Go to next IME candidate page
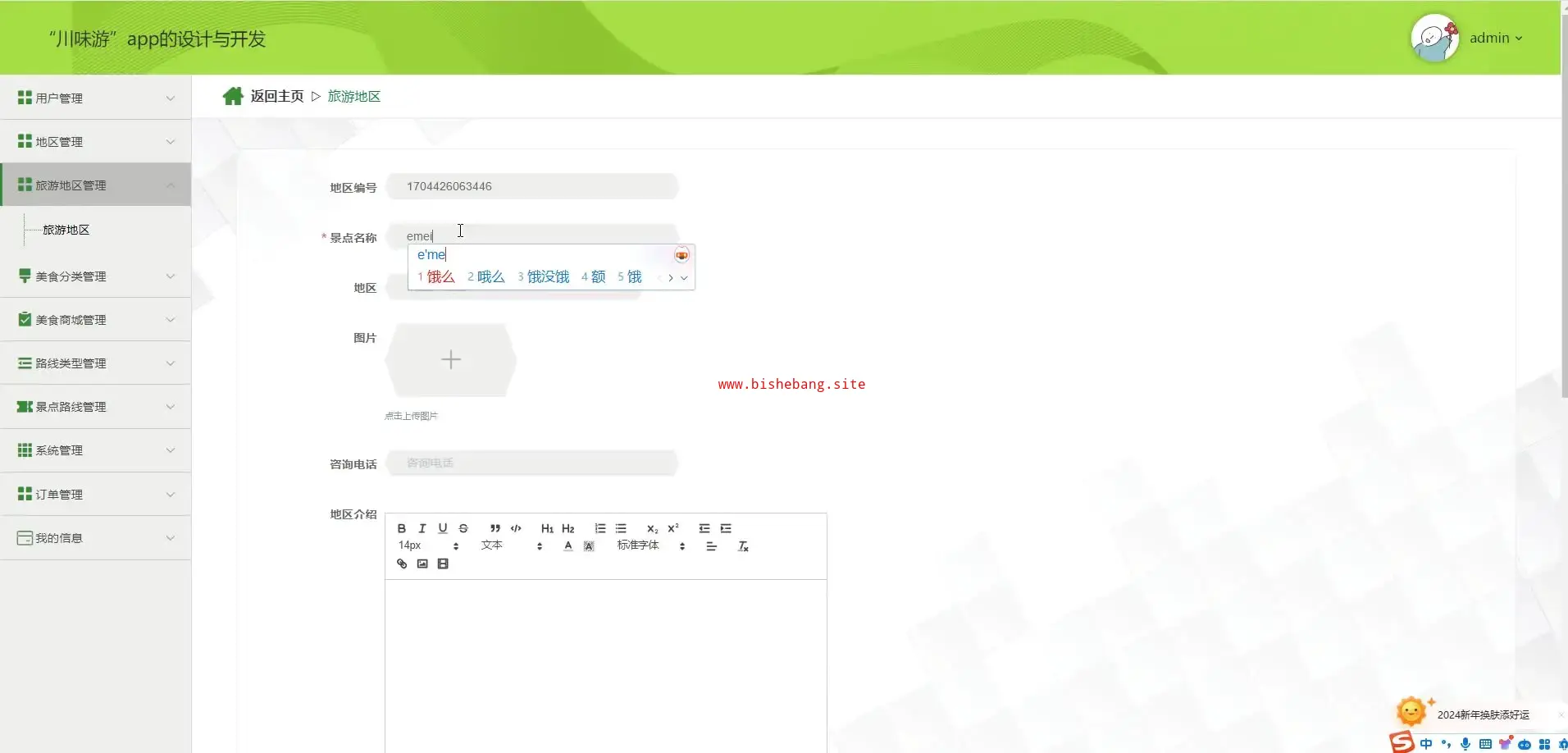This screenshot has height=753, width=1568. point(670,278)
